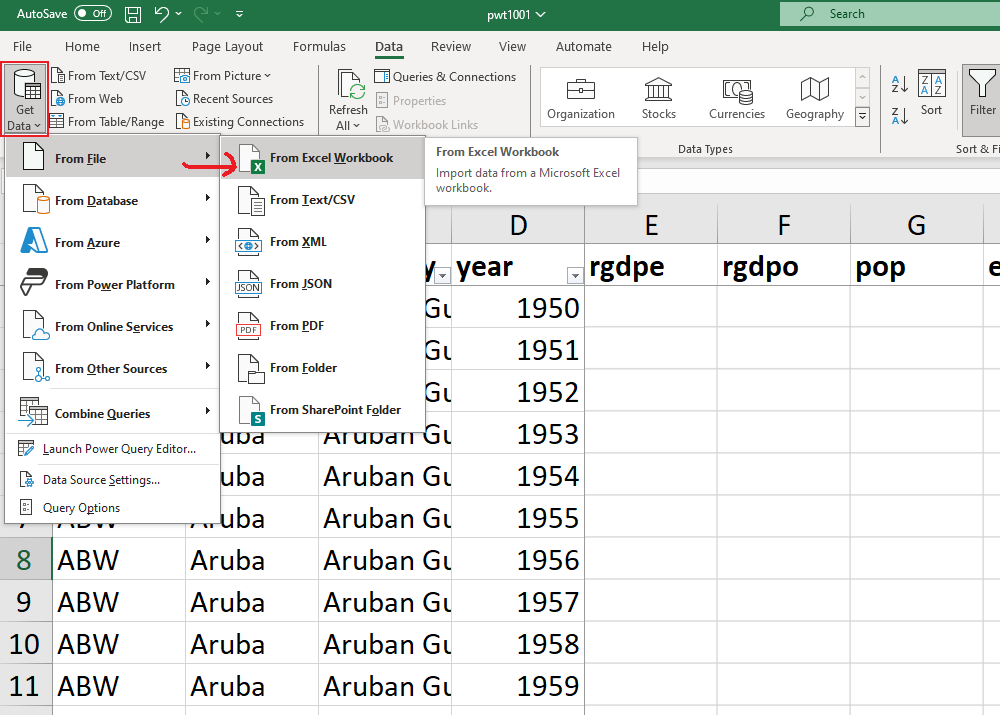1000x715 pixels.
Task: Open Queries & Connections pane
Action: [x=445, y=77]
